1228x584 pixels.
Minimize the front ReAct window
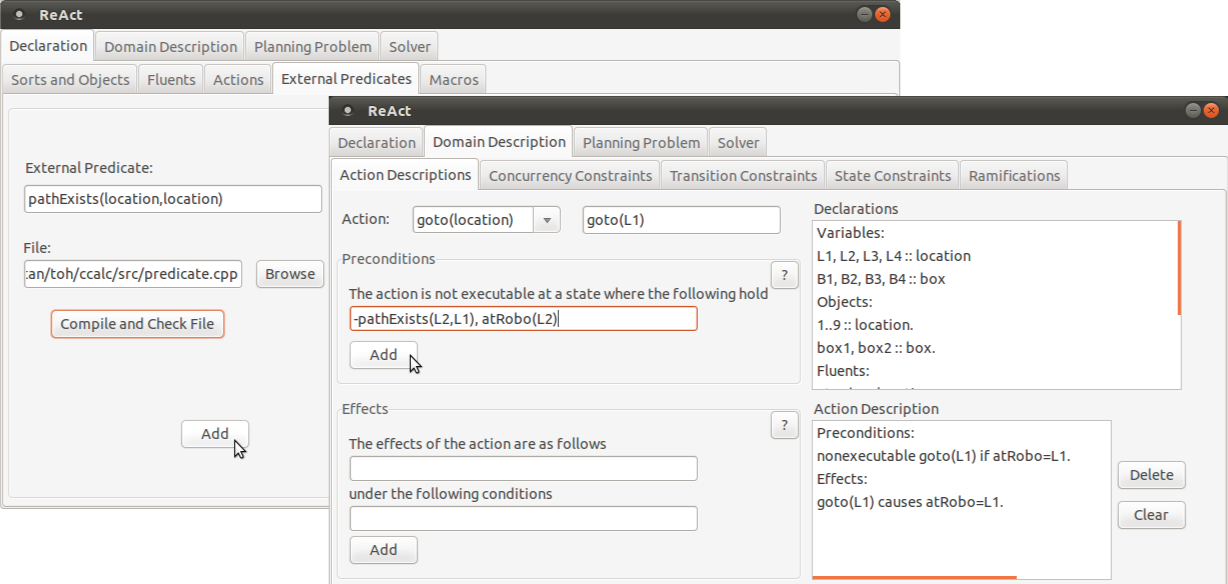[x=1193, y=111]
